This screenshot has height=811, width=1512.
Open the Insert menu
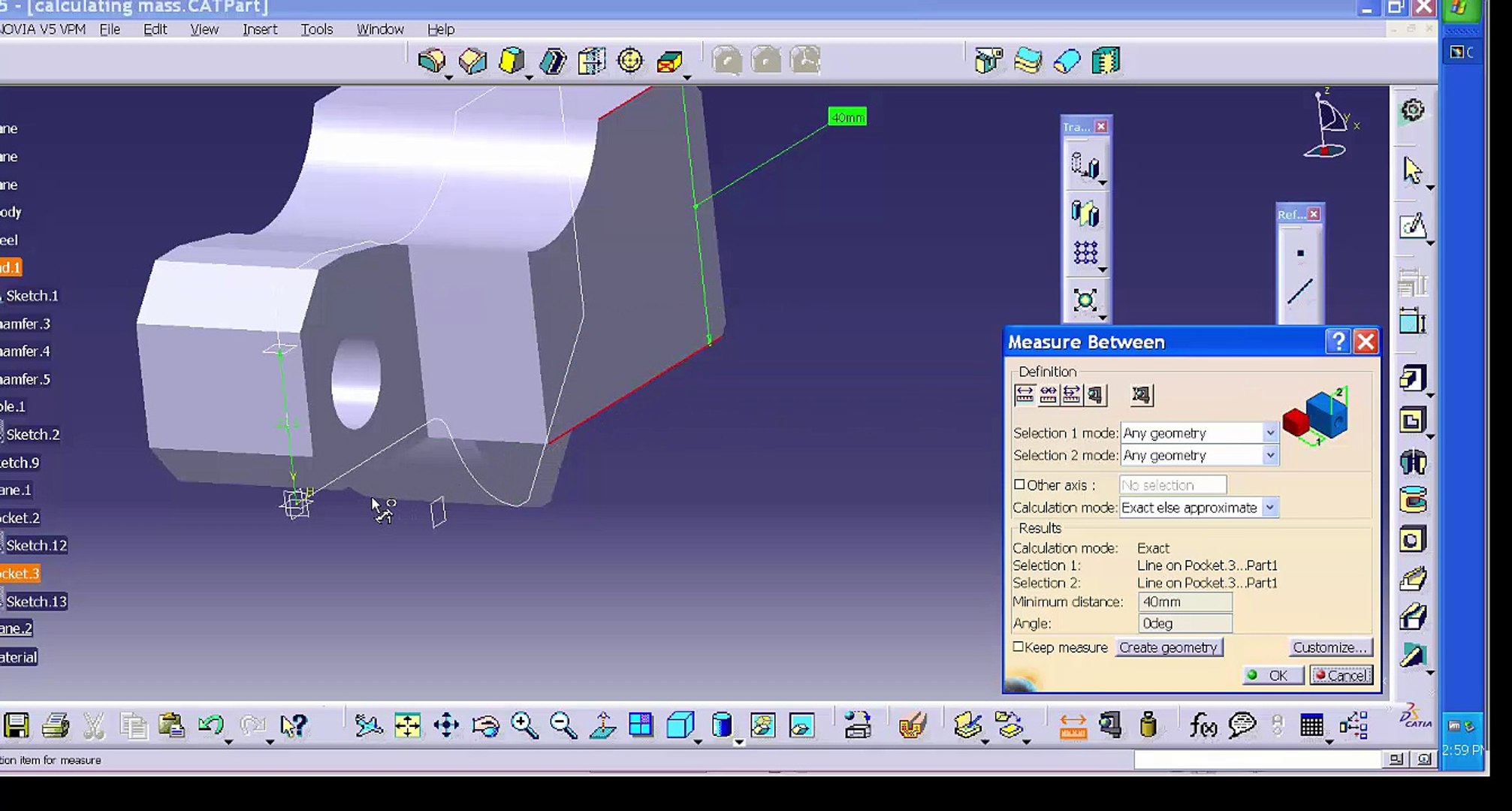click(260, 29)
